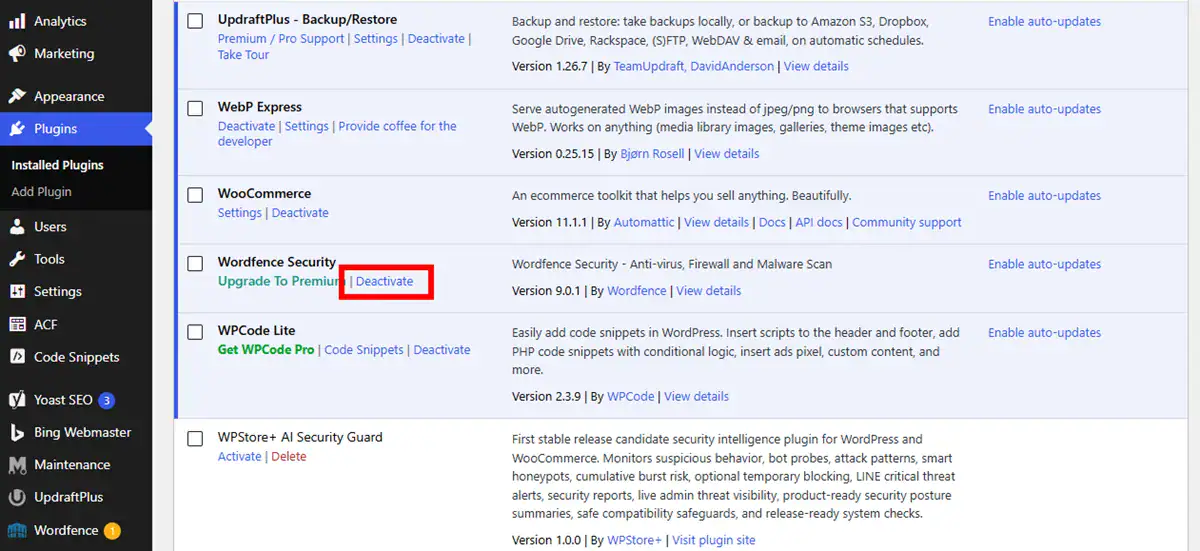
Task: Enable auto-updates for WooCommerce
Action: (x=1044, y=196)
